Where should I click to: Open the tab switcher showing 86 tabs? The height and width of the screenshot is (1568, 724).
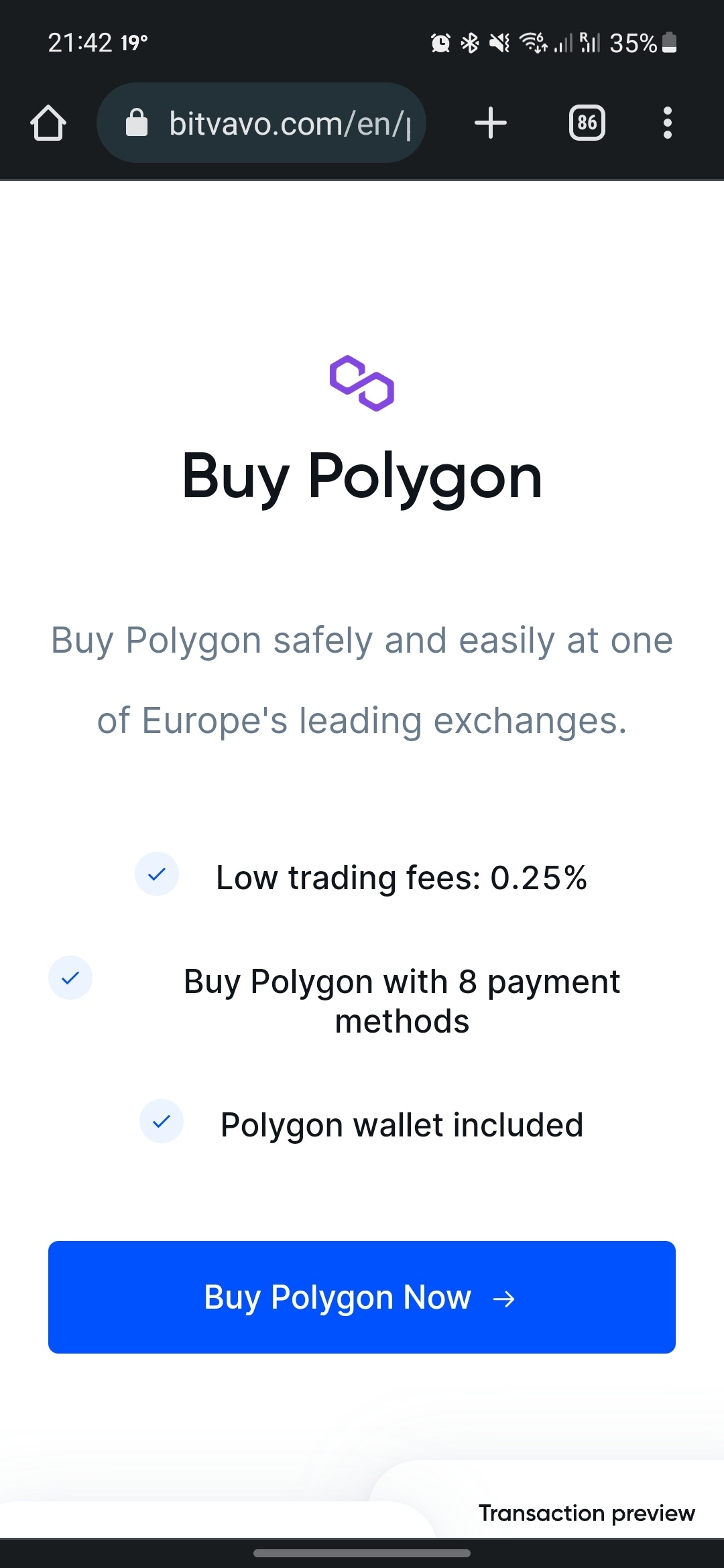[587, 123]
